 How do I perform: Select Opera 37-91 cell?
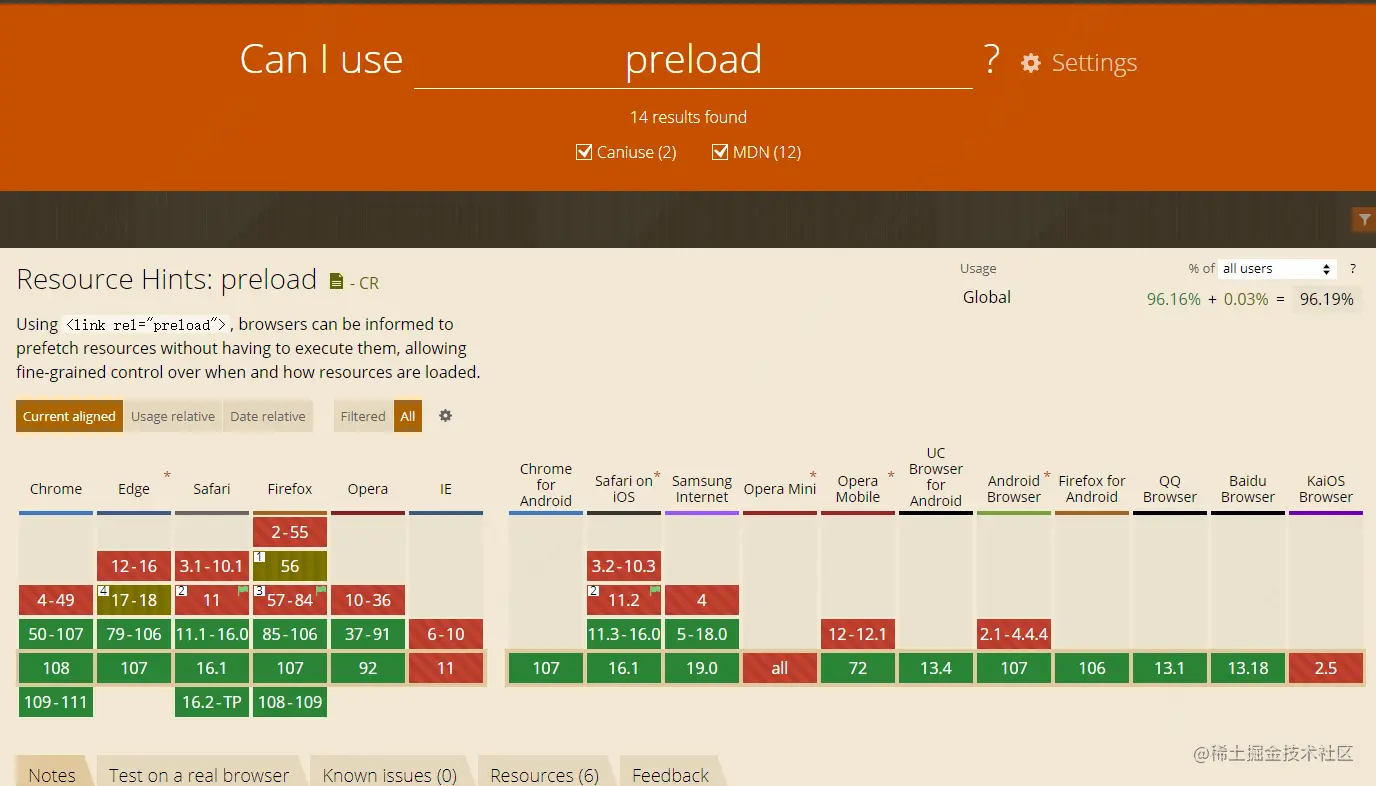tap(368, 634)
